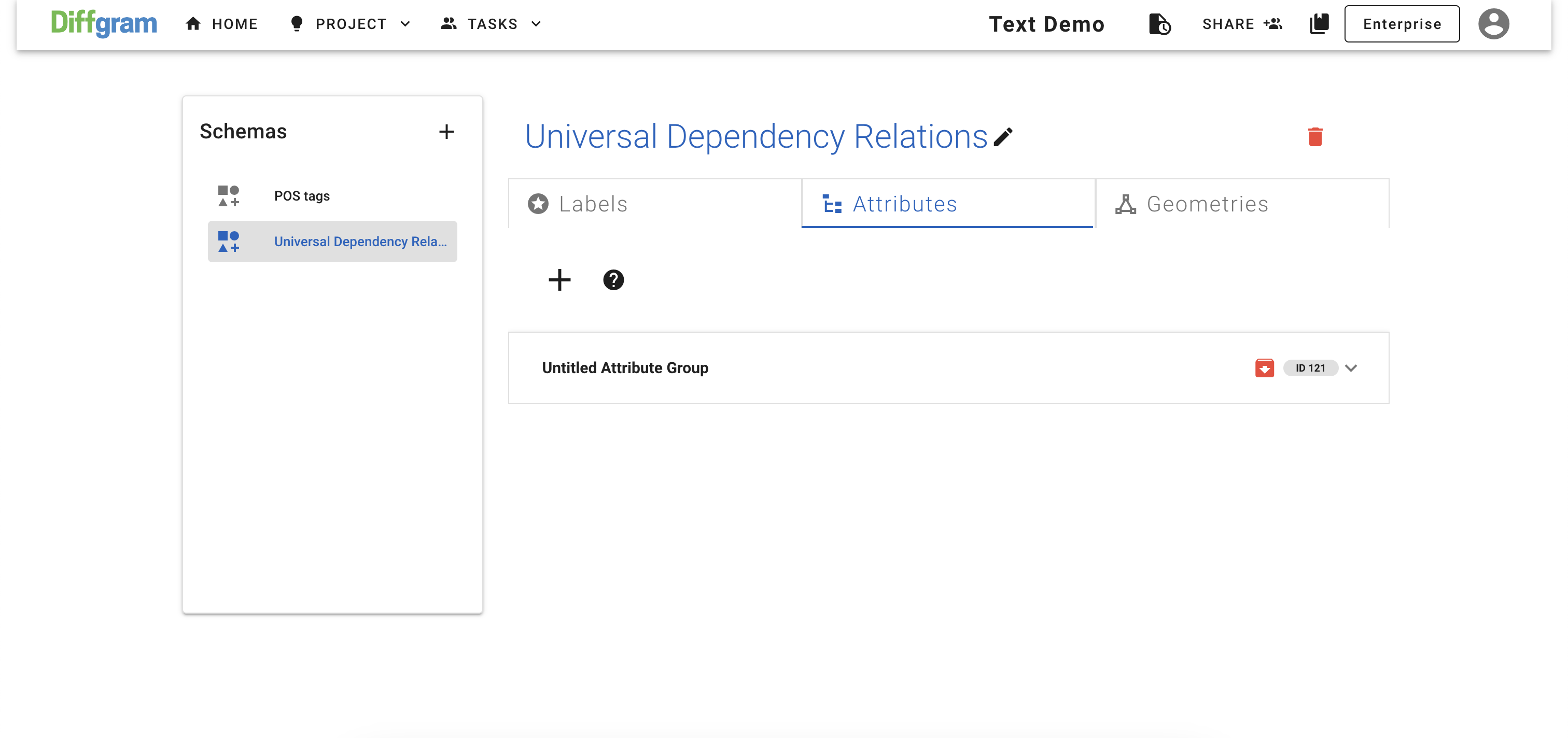The image size is (1568, 738).
Task: Click the Diffgram logo
Action: [x=104, y=24]
